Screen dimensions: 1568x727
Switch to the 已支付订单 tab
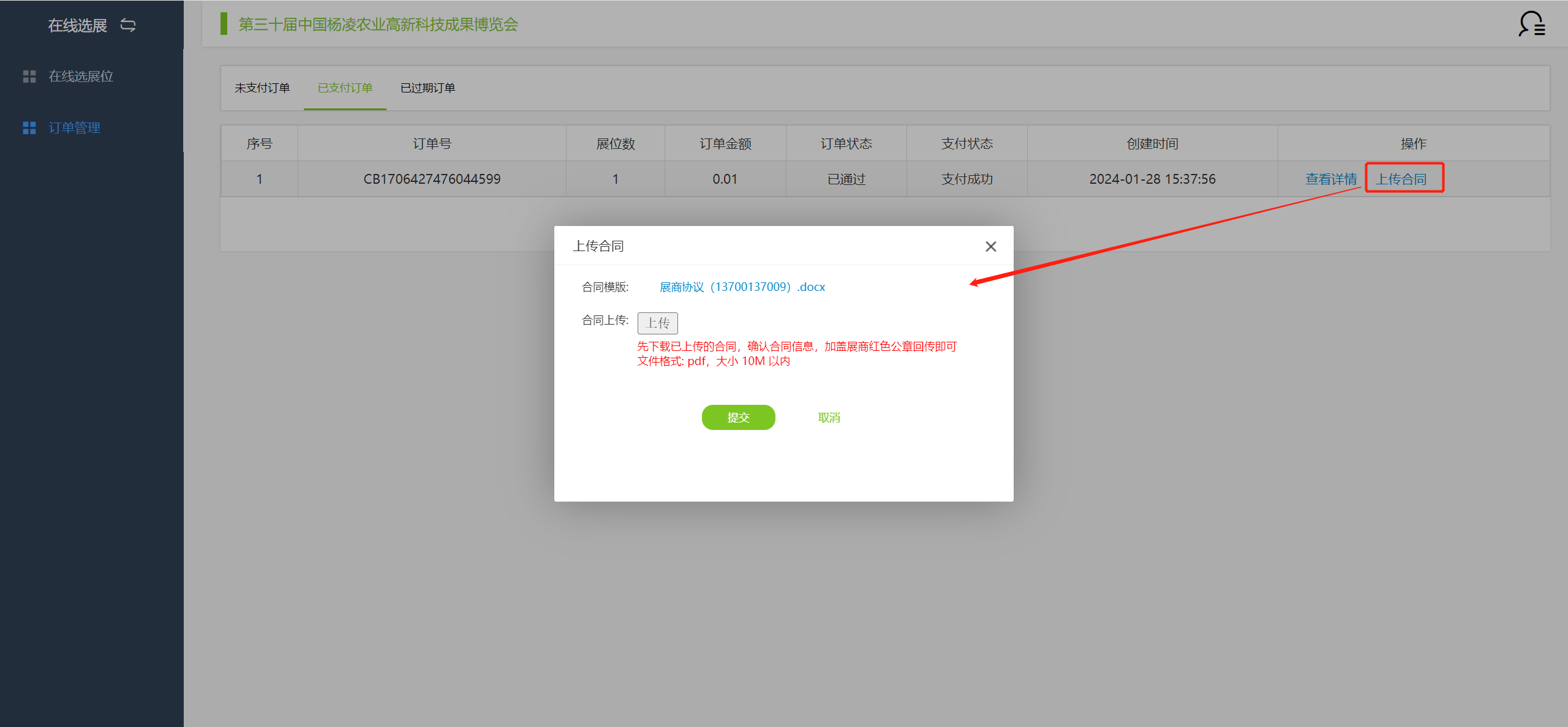tap(345, 88)
